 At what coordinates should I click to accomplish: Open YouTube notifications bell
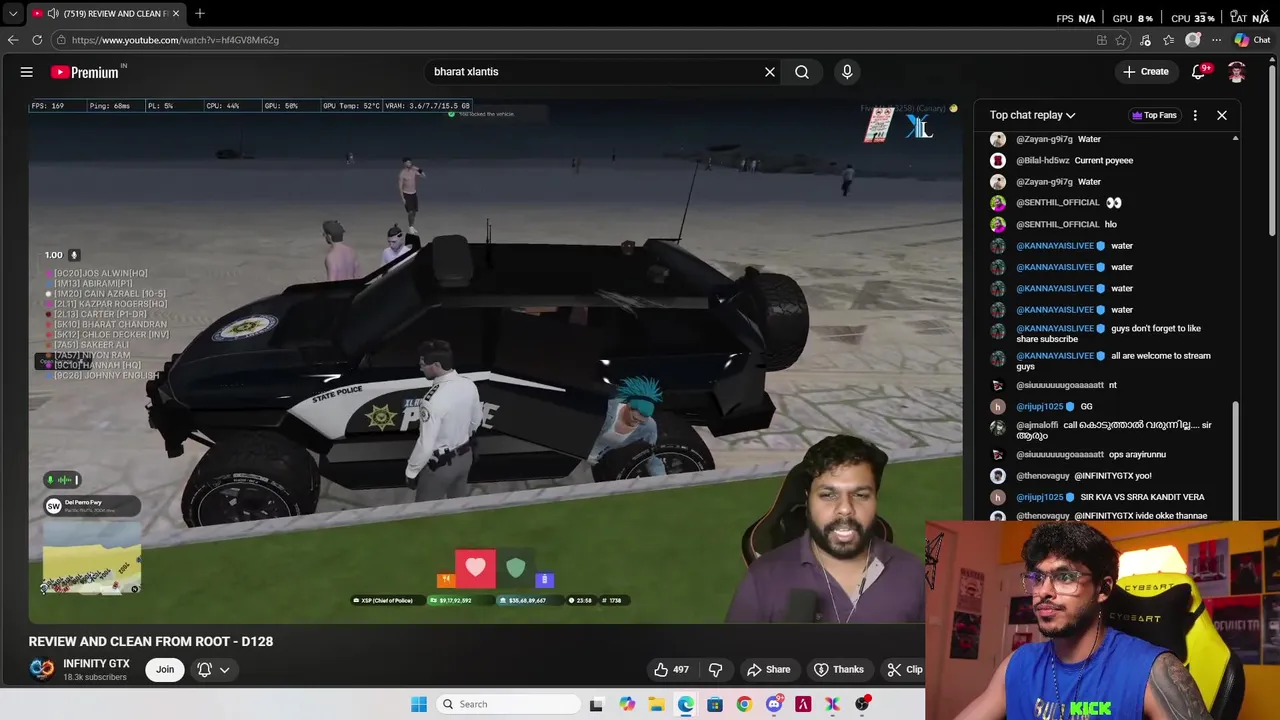point(1199,72)
